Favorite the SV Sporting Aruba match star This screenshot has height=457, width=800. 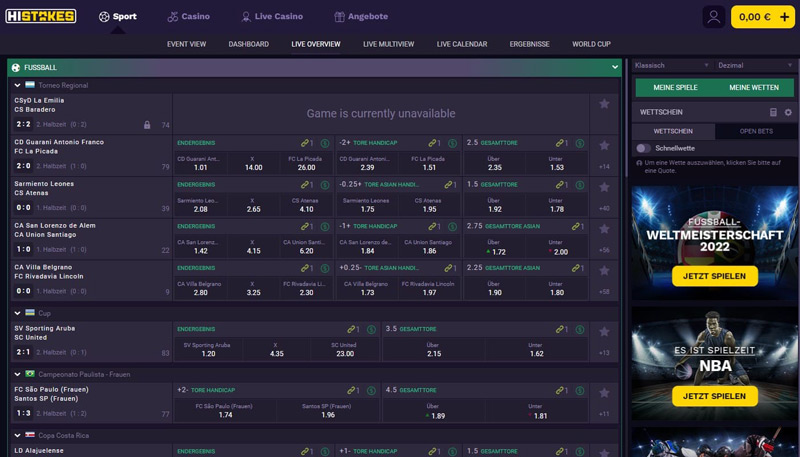(604, 332)
